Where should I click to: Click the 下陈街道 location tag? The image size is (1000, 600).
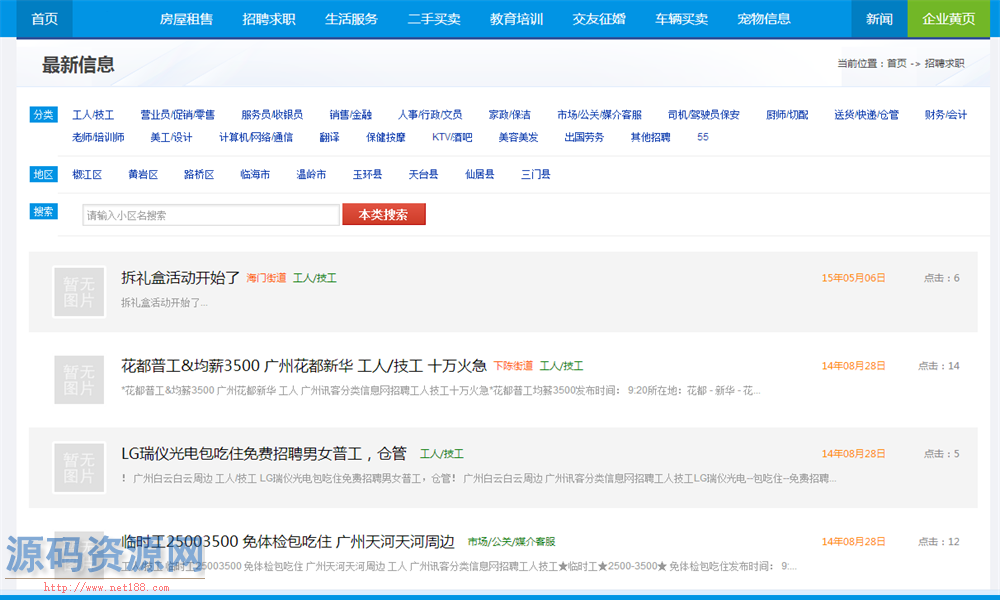click(x=513, y=366)
